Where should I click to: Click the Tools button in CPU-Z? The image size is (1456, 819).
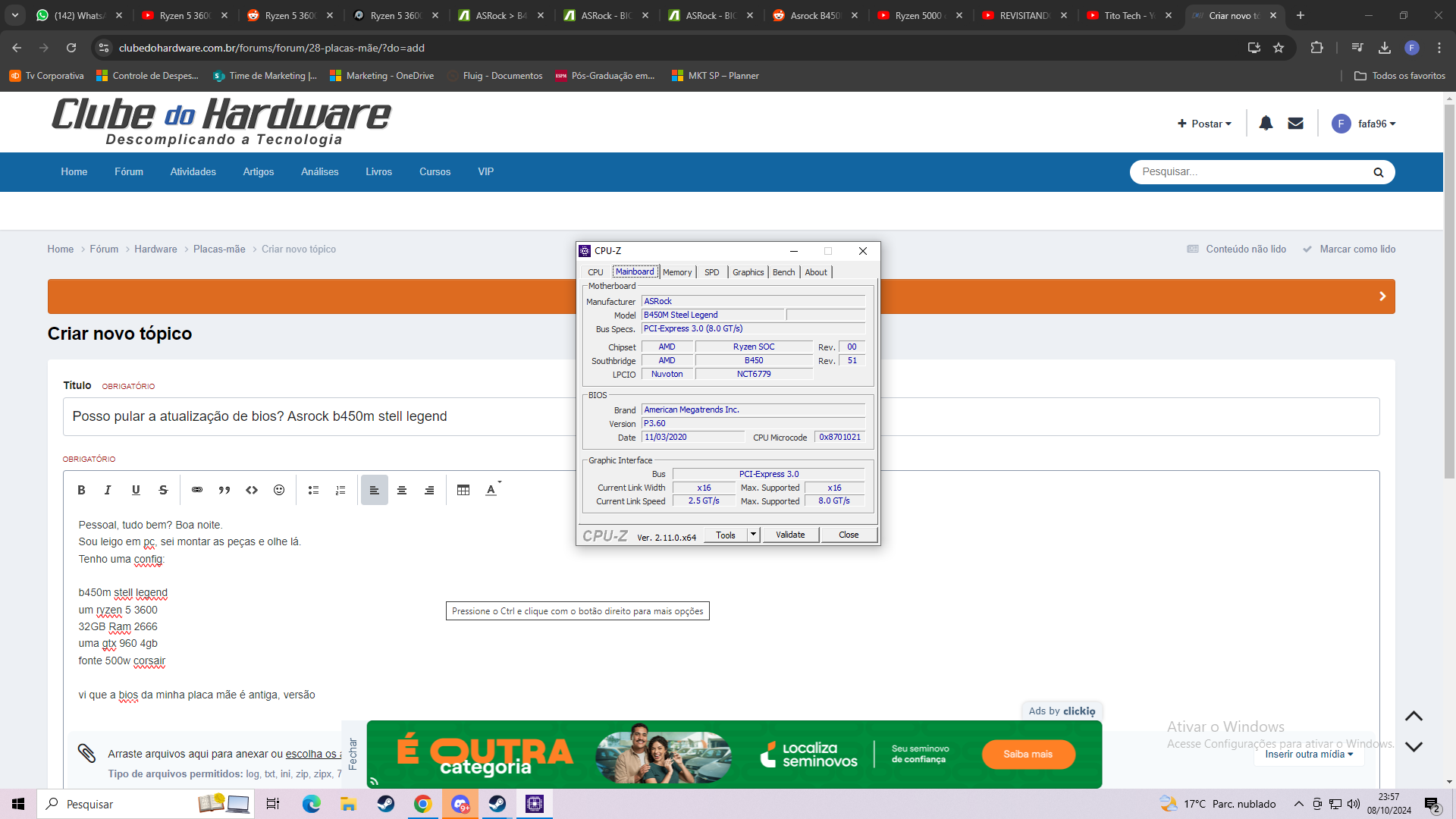pos(726,535)
